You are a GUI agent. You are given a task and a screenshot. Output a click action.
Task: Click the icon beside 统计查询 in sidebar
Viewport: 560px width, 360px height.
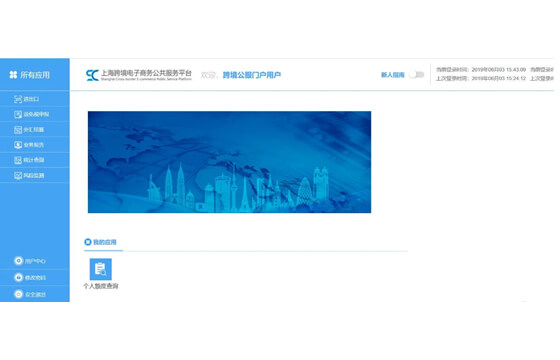(x=18, y=160)
